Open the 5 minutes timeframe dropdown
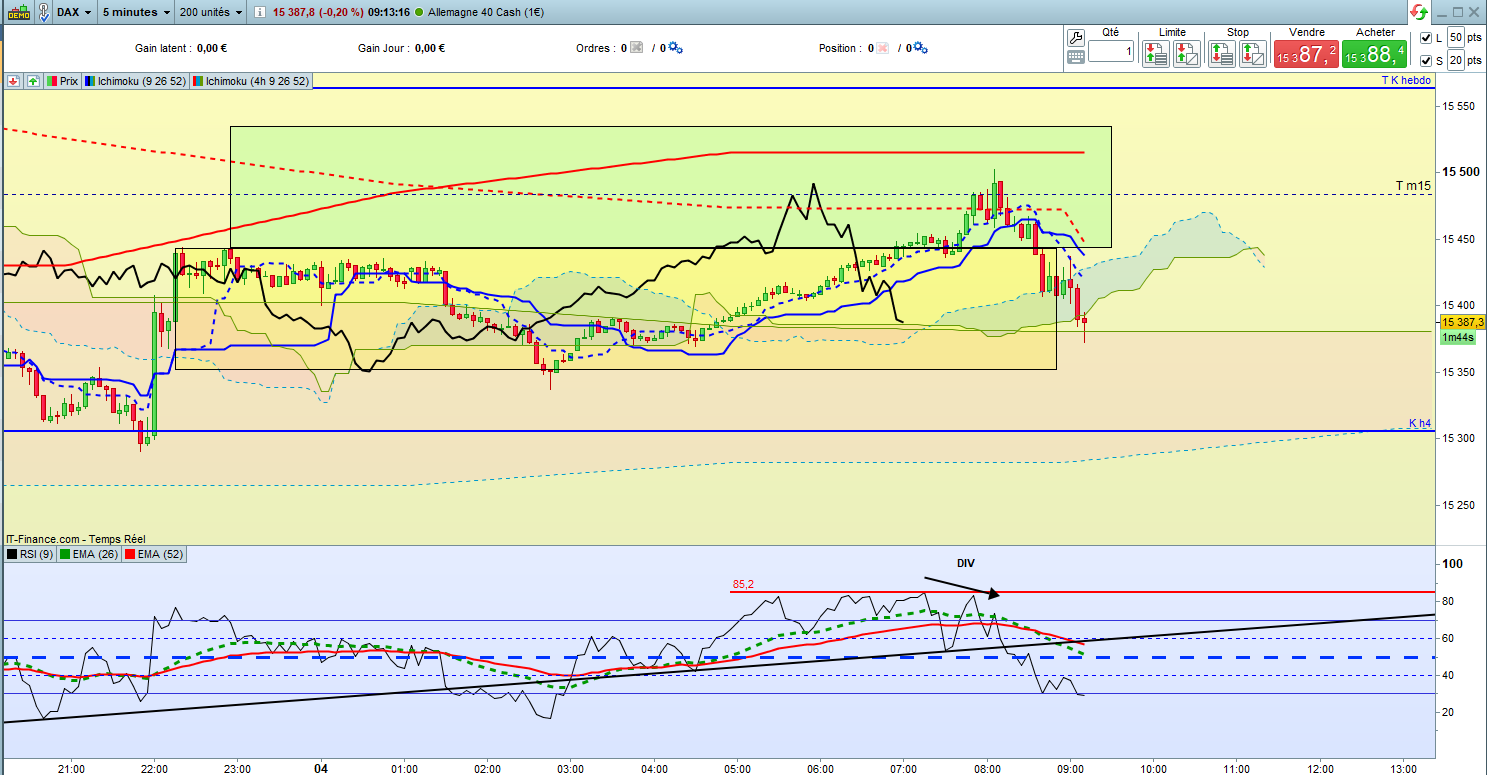This screenshot has height=775, width=1487. (x=136, y=12)
